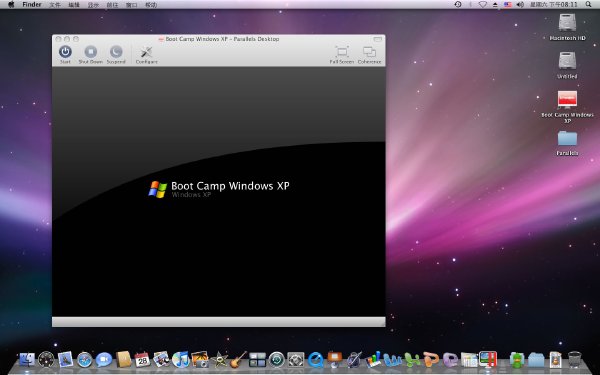Image resolution: width=600 pixels, height=375 pixels.
Task: Open Finder from the Dock
Action: 27,359
